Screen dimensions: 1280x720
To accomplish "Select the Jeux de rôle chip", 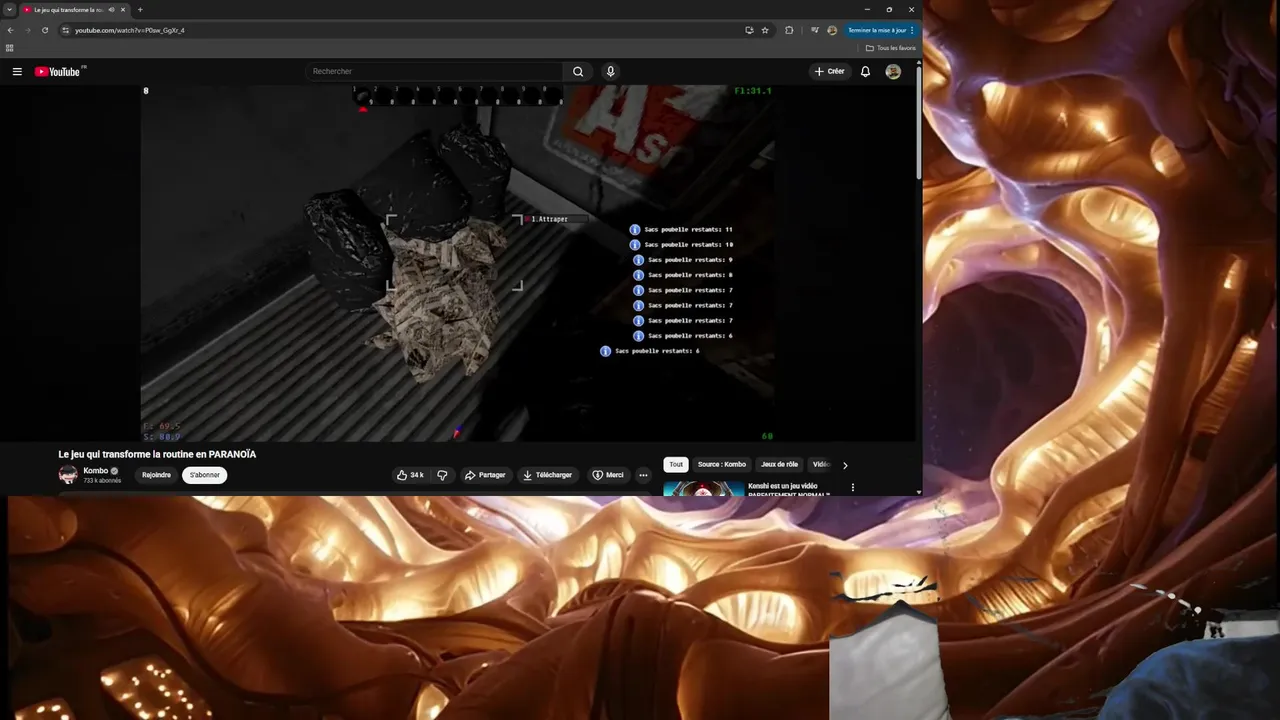I will (779, 464).
